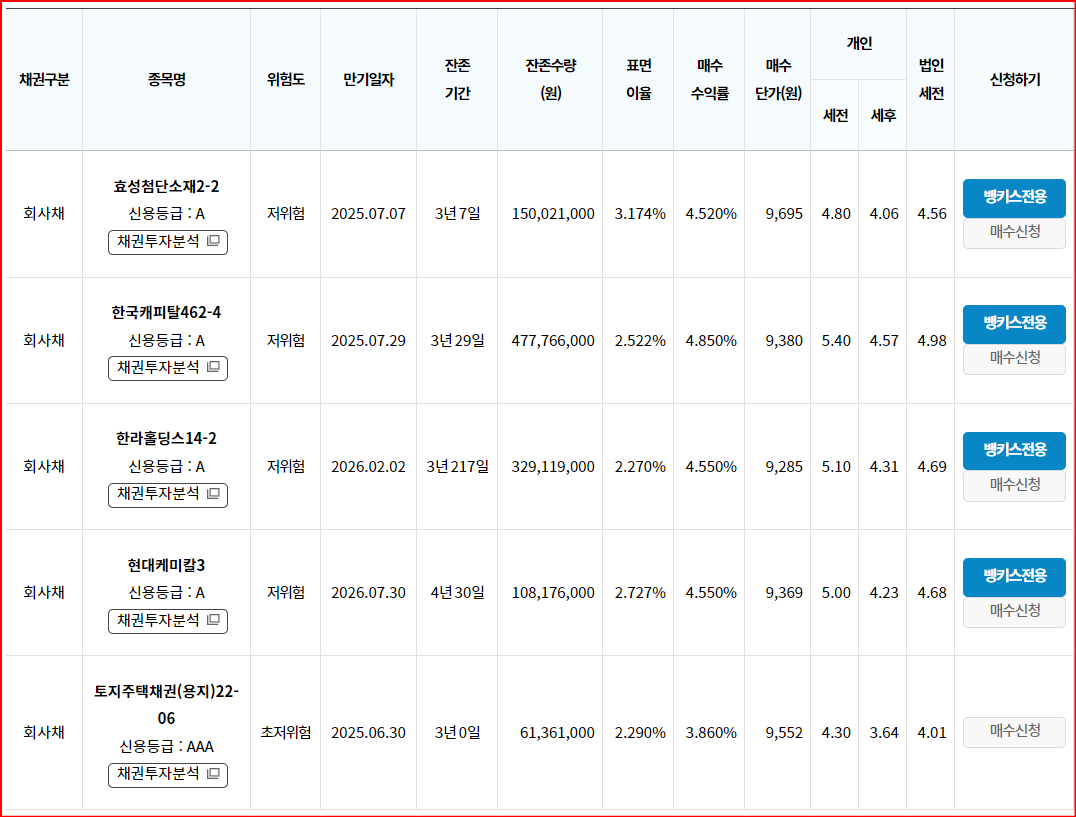This screenshot has width=1076, height=817.
Task: Click remaining amount 150,021,000
Action: coord(553,214)
